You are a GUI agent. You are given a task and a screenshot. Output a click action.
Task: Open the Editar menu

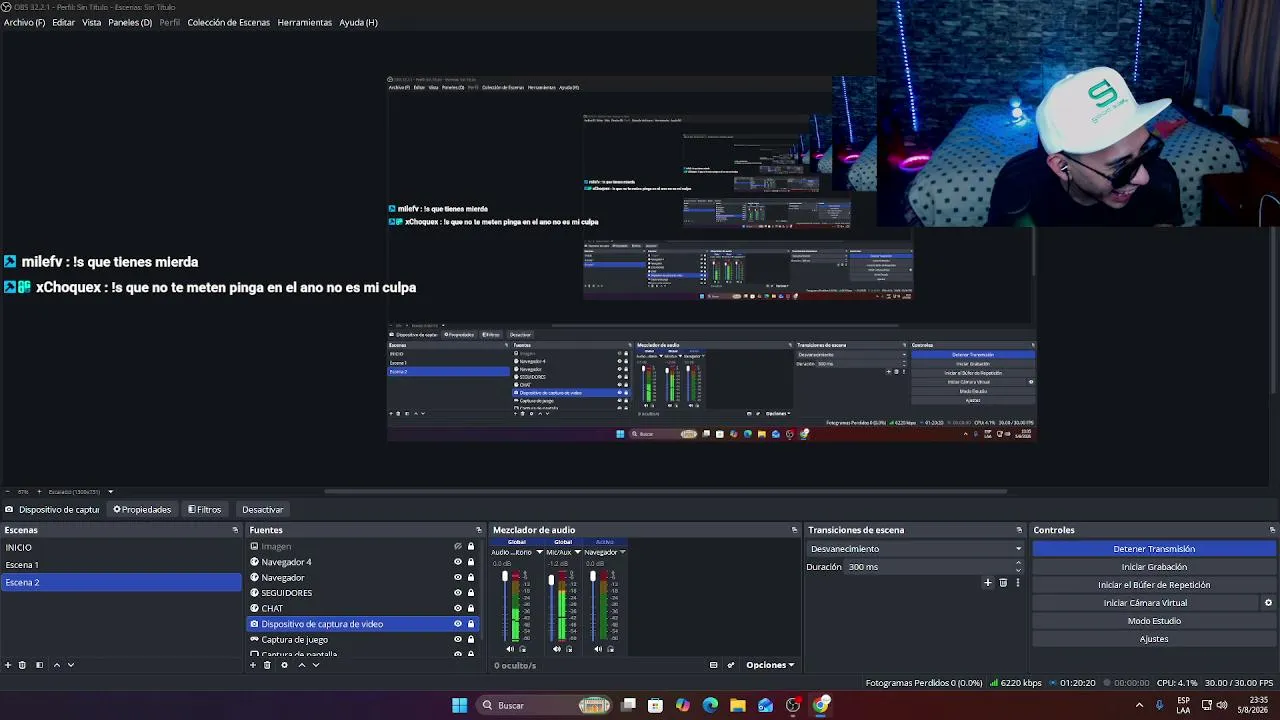click(63, 22)
